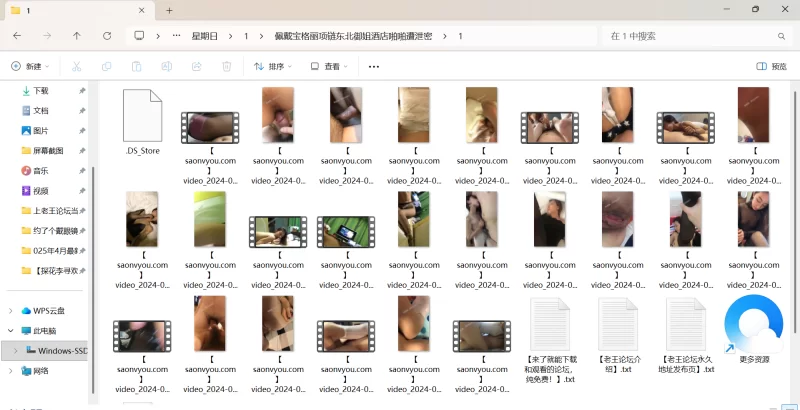
Task: Open the new tab plus button
Action: [x=169, y=10]
